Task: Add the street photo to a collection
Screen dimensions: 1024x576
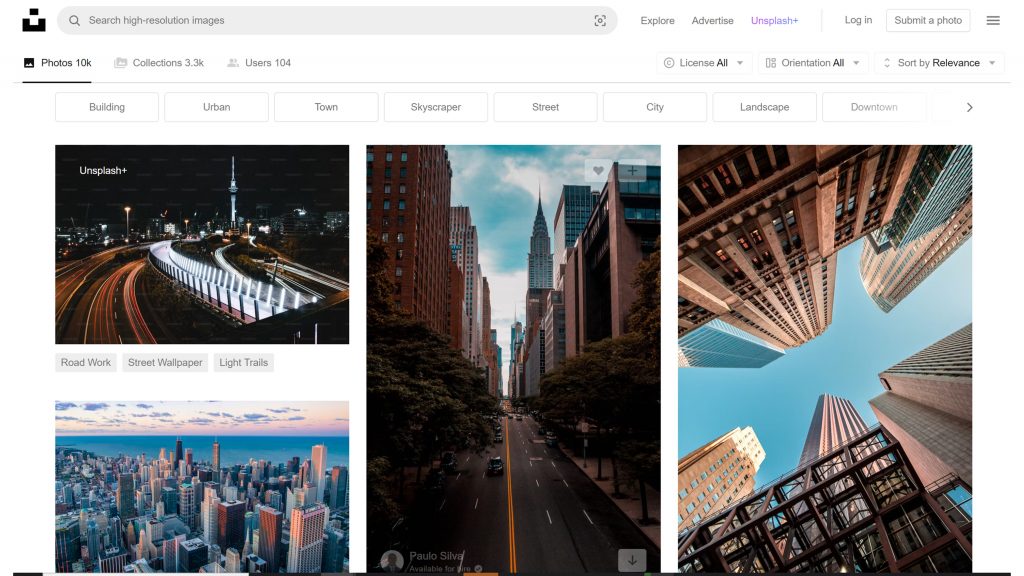Action: pyautogui.click(x=631, y=170)
